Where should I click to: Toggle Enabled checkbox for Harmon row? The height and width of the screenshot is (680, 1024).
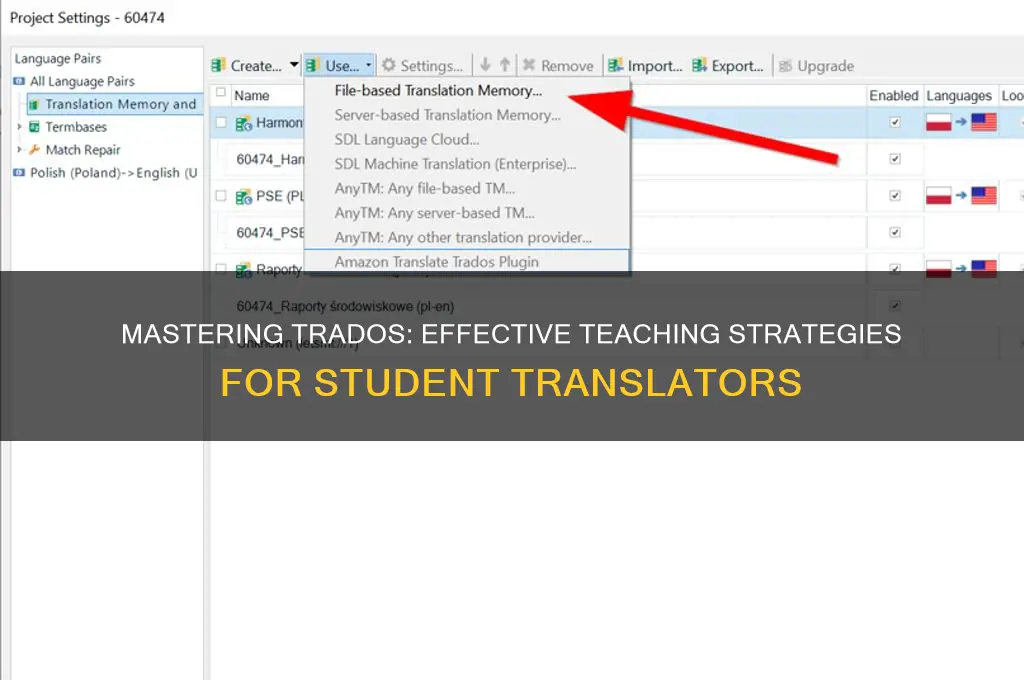pyautogui.click(x=895, y=122)
